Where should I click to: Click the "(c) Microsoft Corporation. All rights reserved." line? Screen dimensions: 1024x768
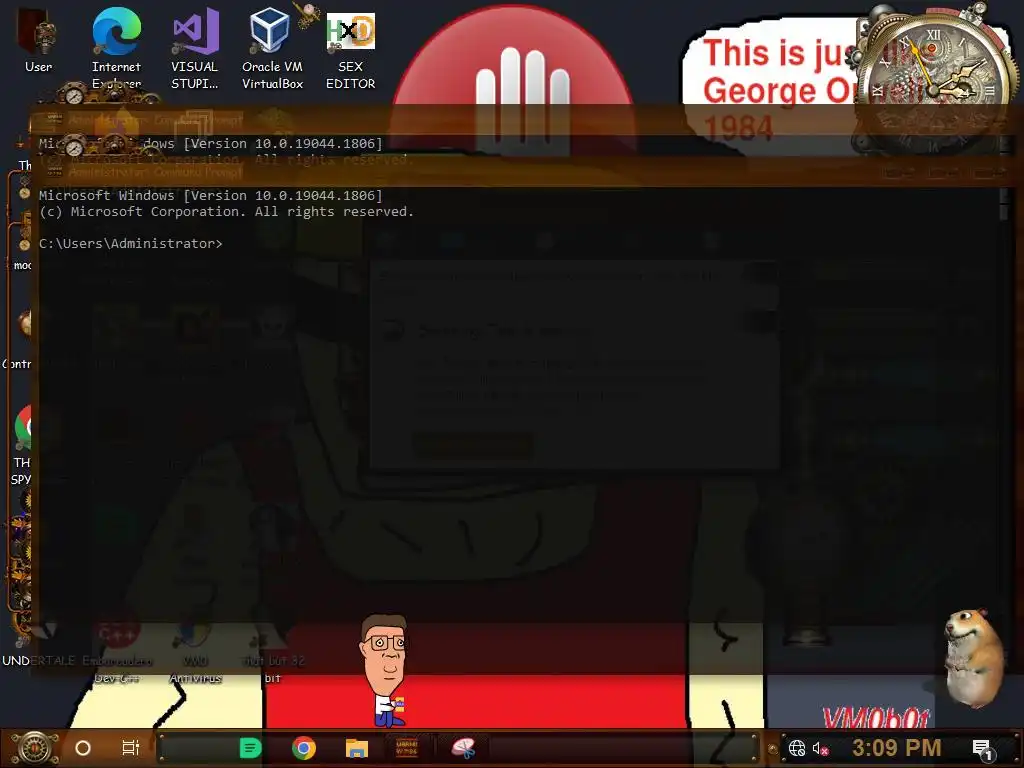(226, 212)
